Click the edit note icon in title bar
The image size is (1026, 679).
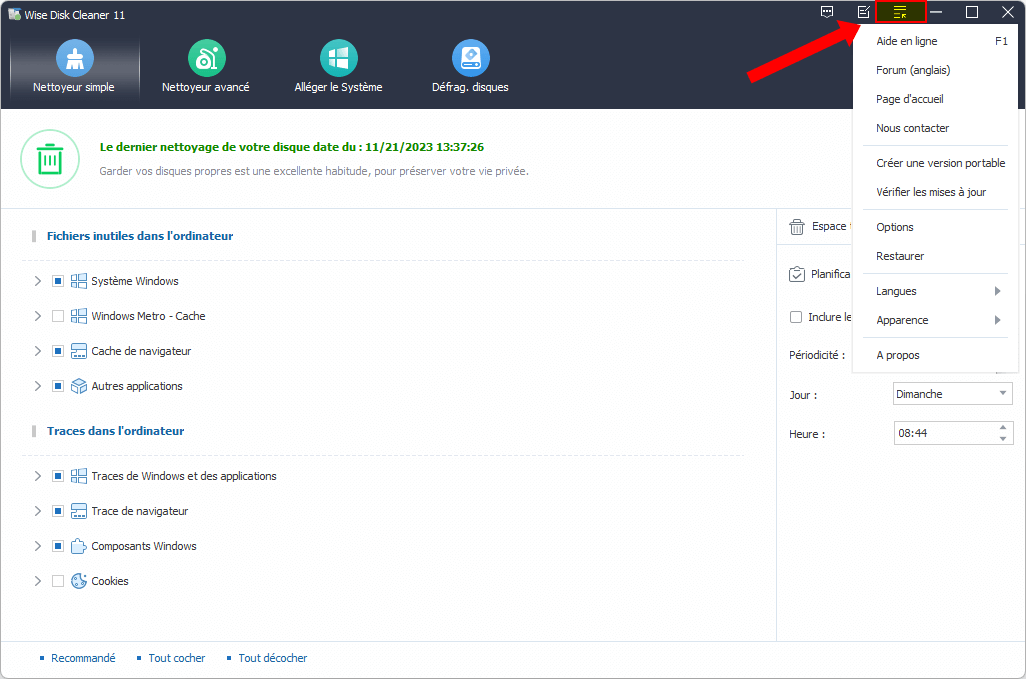click(864, 12)
